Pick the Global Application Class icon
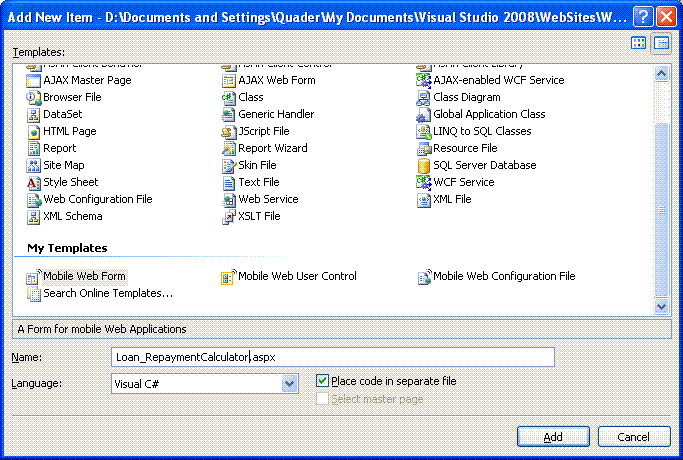 pyautogui.click(x=423, y=115)
